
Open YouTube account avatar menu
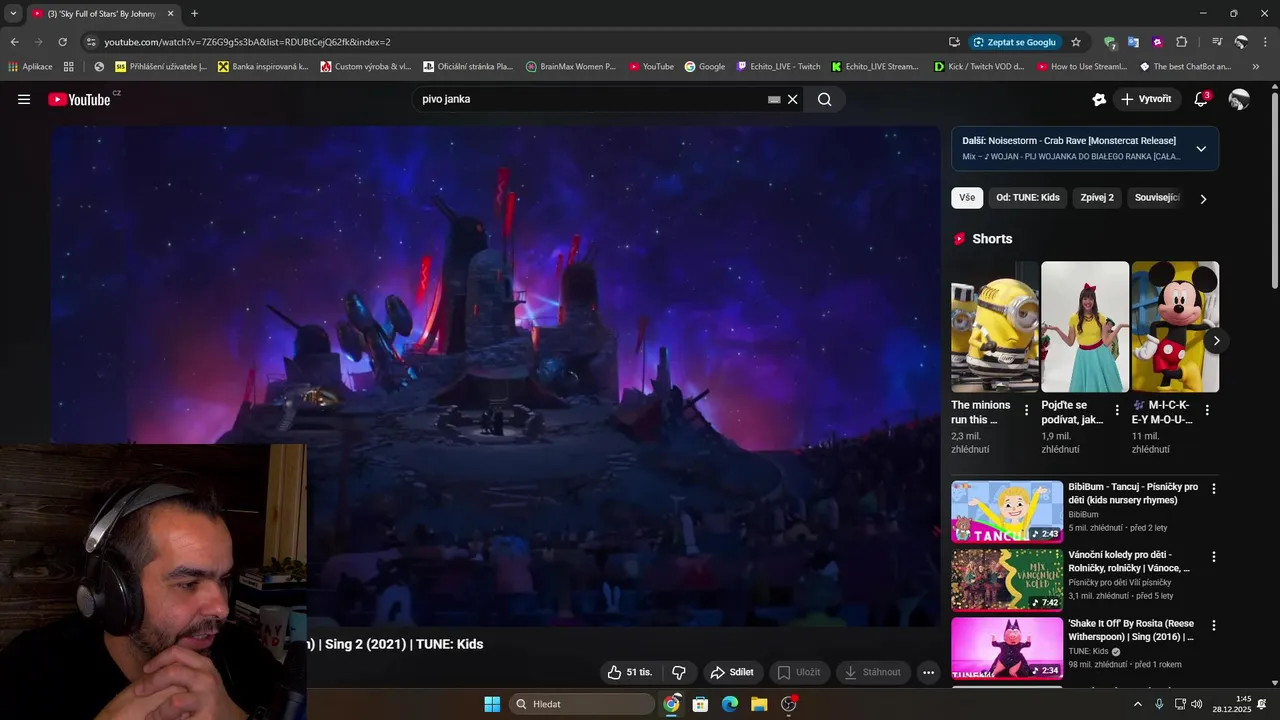click(x=1239, y=99)
